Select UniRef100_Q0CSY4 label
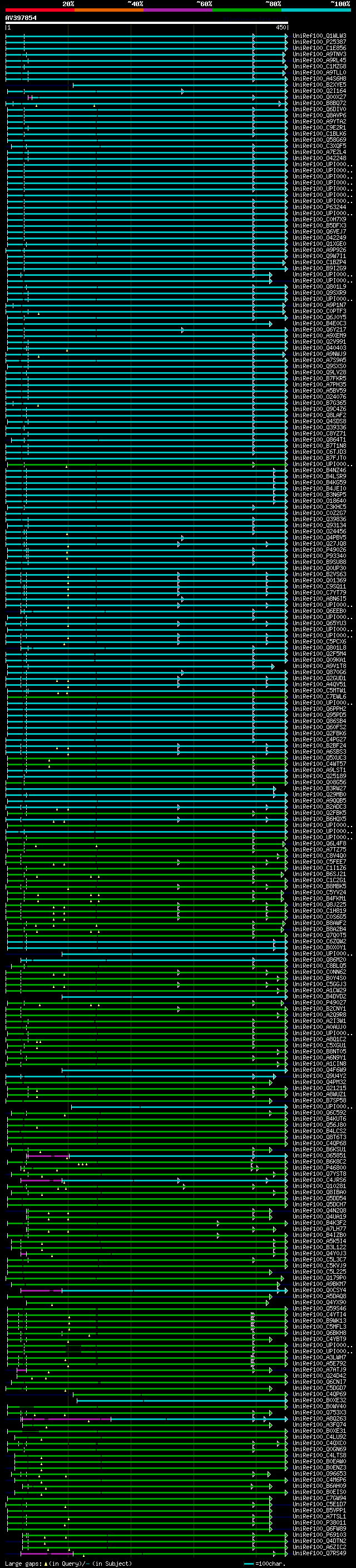The height and width of the screenshot is (1568, 356). click(319, 1290)
